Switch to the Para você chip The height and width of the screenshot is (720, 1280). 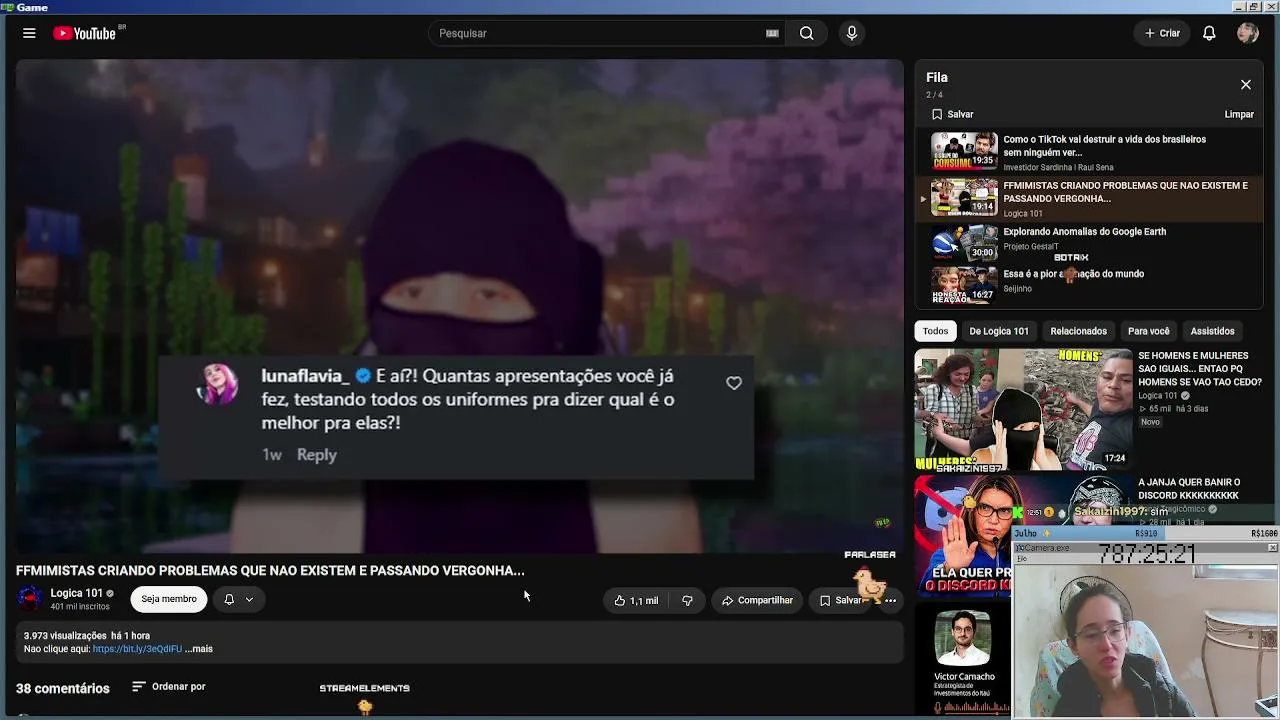coord(1148,331)
